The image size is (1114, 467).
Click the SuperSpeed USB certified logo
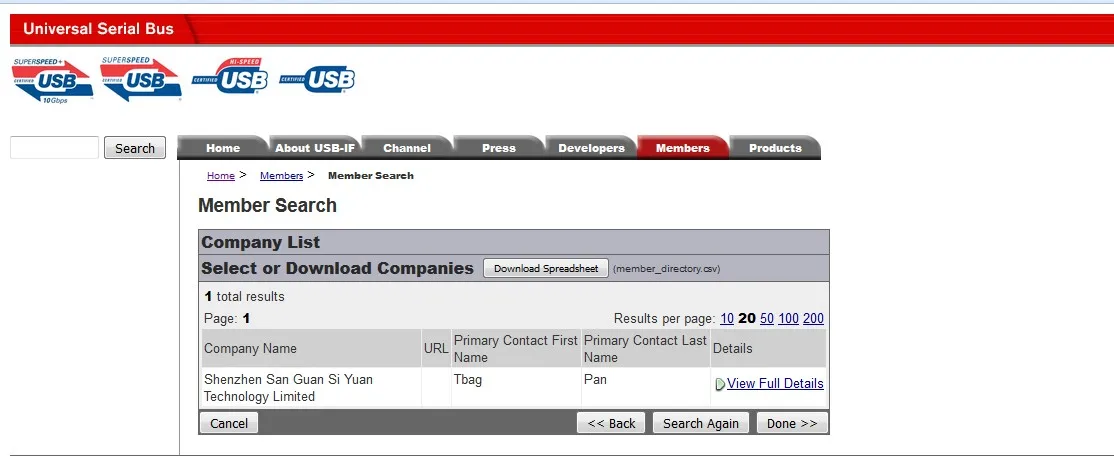140,79
